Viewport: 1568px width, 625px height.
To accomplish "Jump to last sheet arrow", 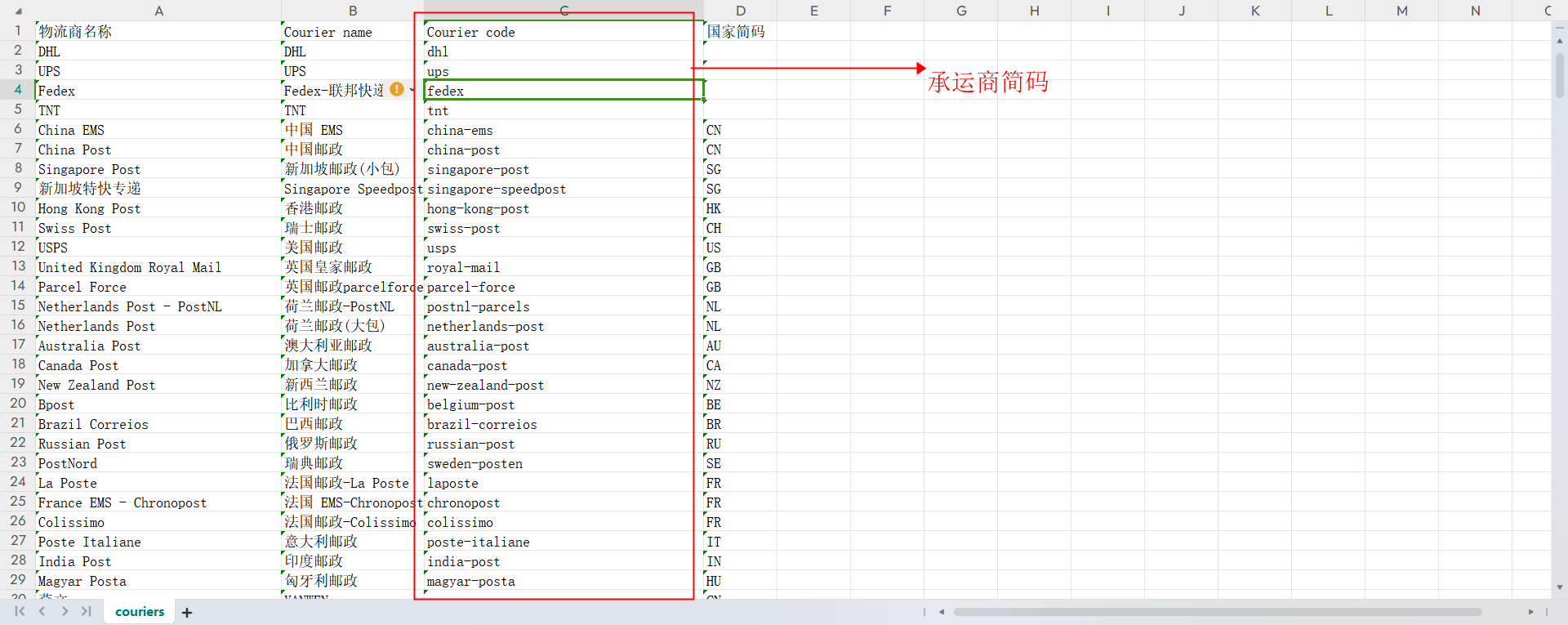I will click(87, 611).
